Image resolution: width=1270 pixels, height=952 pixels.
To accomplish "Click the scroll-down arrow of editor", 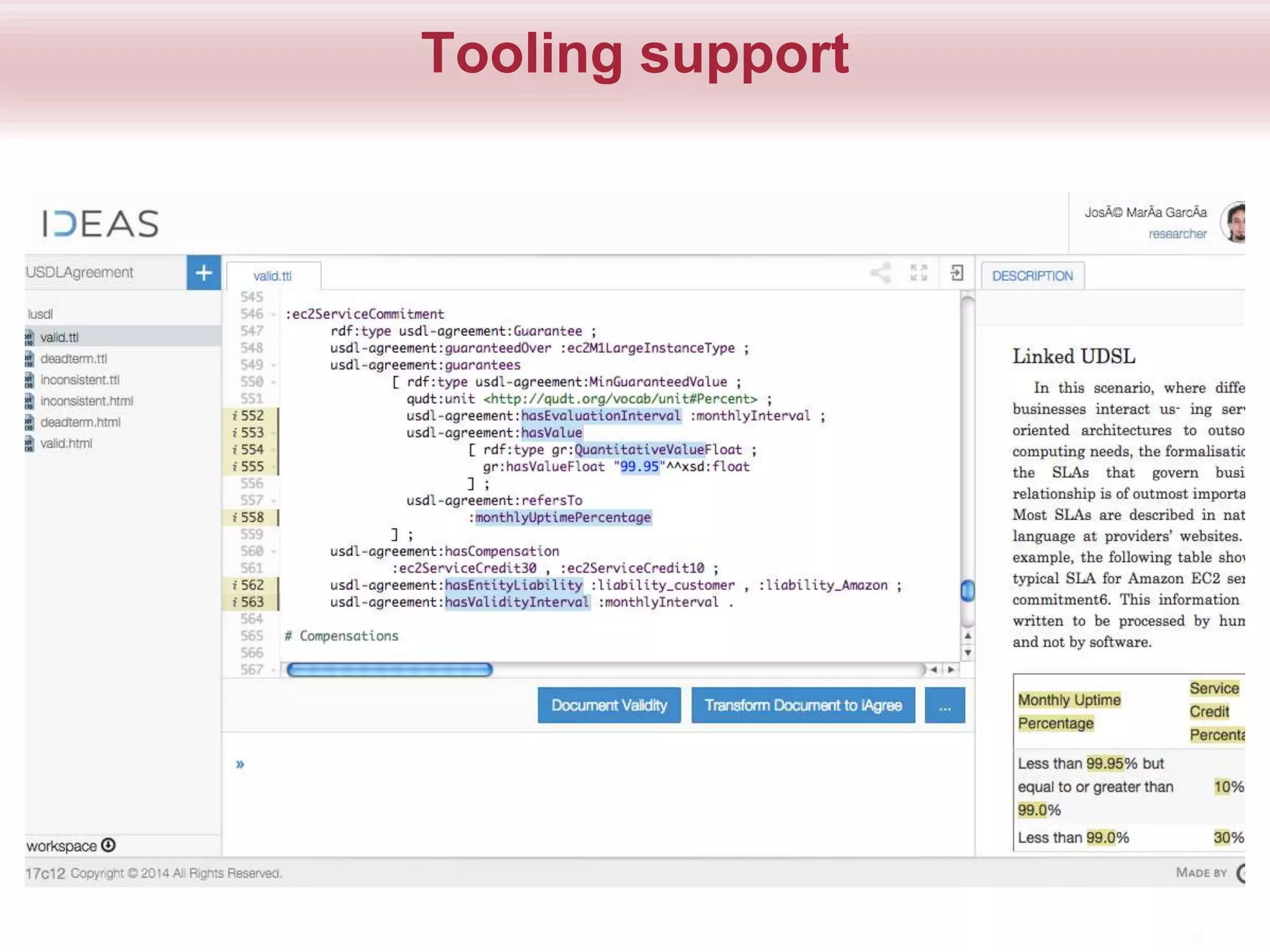I will (x=967, y=653).
